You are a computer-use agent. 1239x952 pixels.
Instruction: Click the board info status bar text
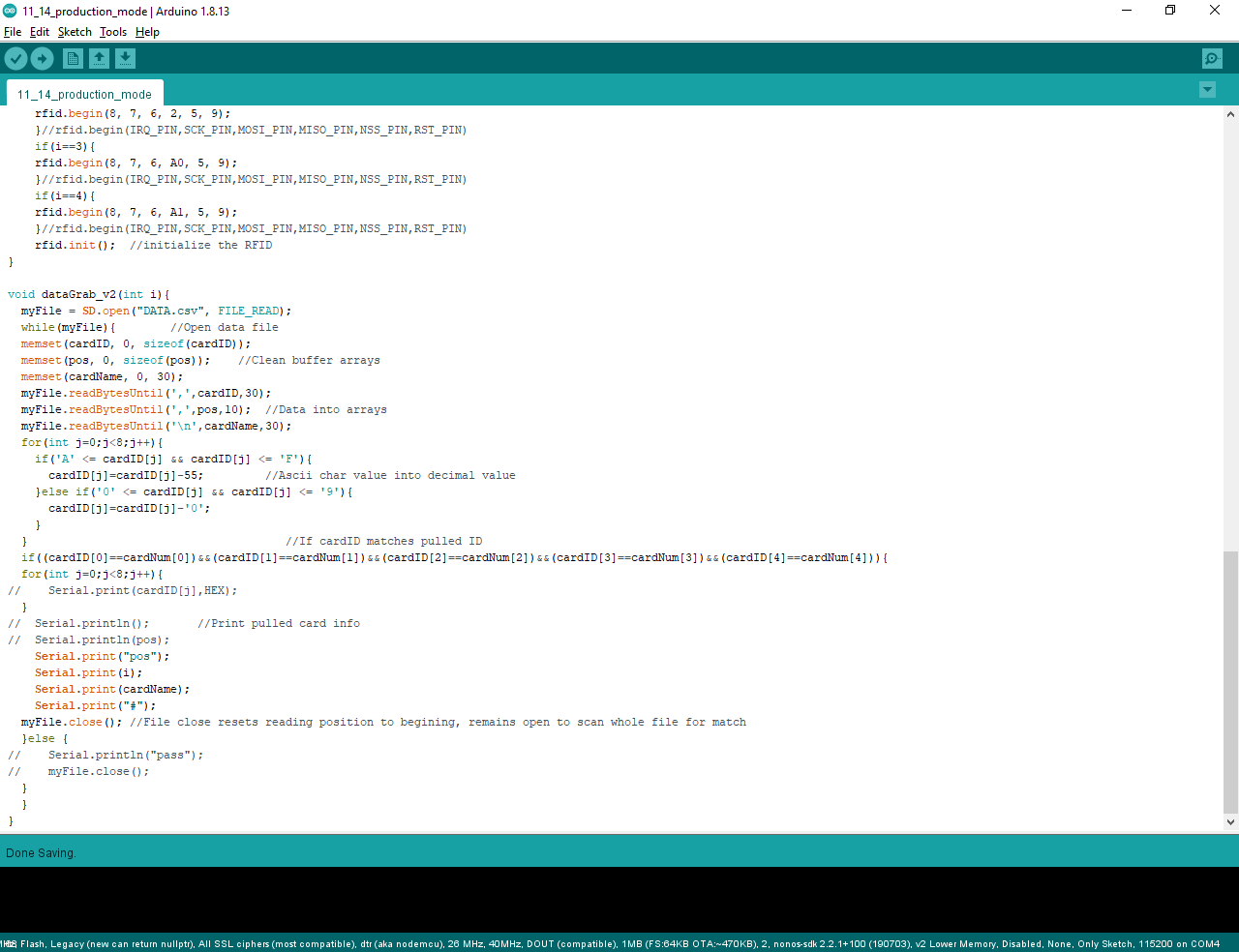tap(610, 943)
